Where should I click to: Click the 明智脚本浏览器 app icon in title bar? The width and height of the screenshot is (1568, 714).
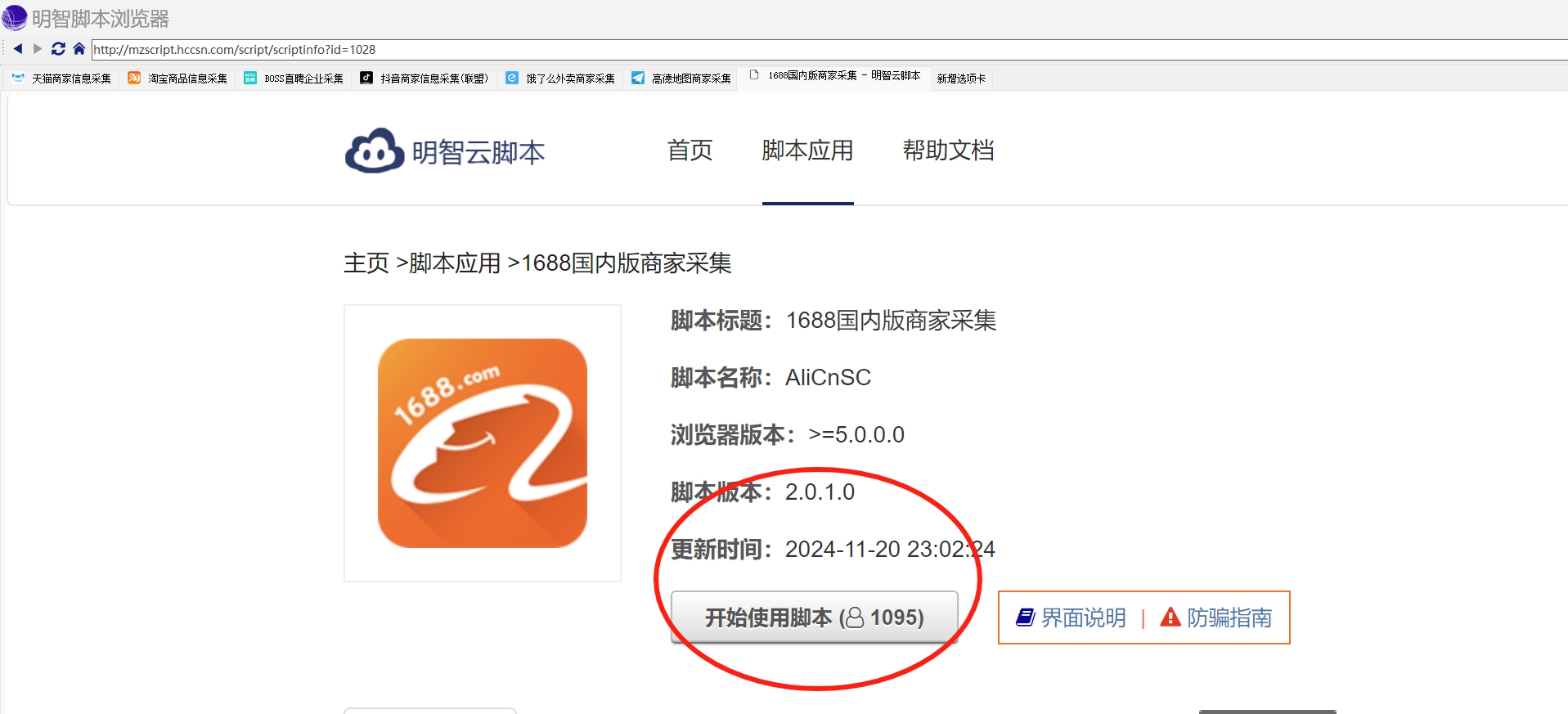15,17
